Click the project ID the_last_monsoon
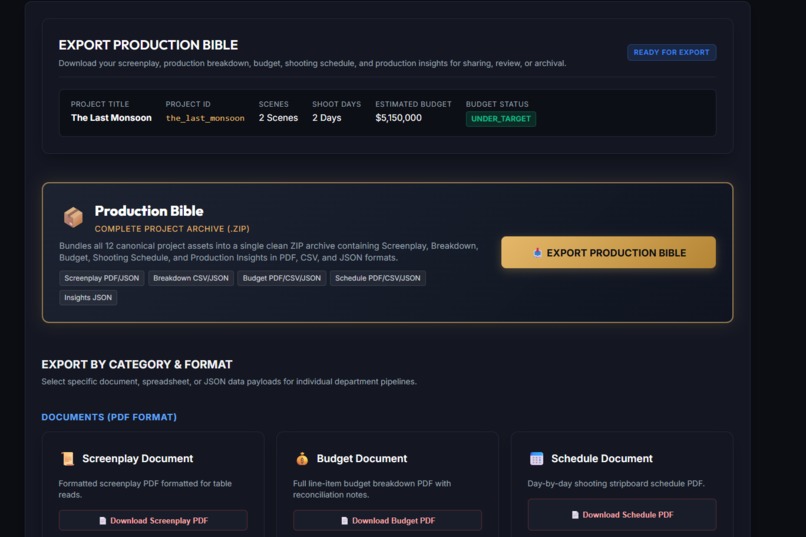This screenshot has height=537, width=806. point(205,118)
